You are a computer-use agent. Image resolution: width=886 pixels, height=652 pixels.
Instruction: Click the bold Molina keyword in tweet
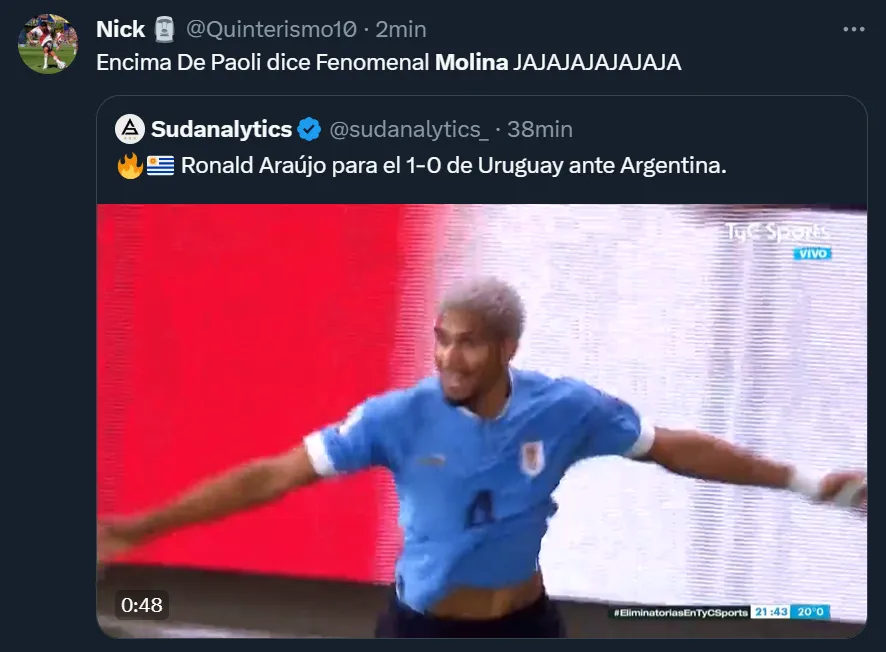coord(471,62)
